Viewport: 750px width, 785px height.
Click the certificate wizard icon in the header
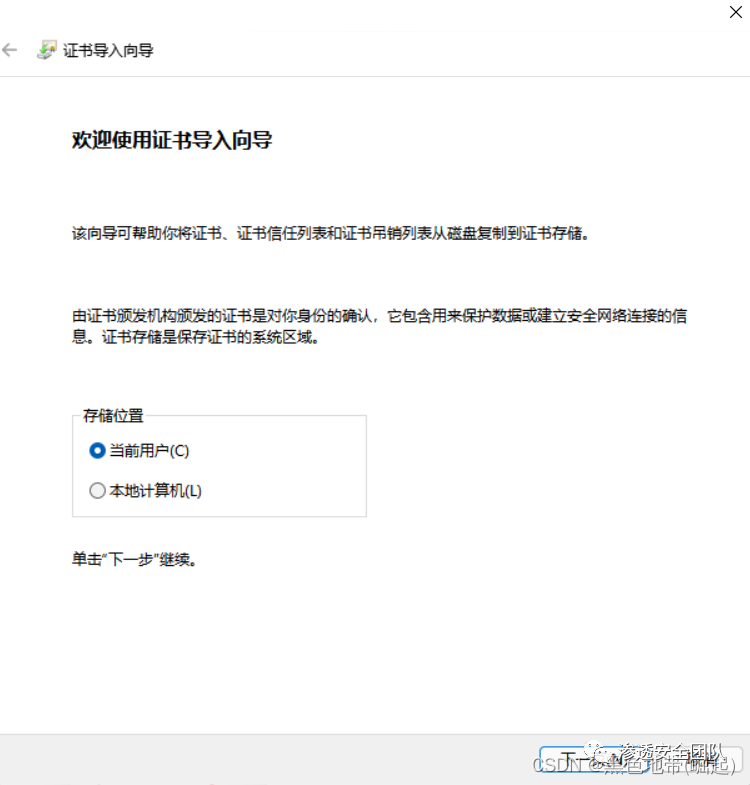pos(47,50)
